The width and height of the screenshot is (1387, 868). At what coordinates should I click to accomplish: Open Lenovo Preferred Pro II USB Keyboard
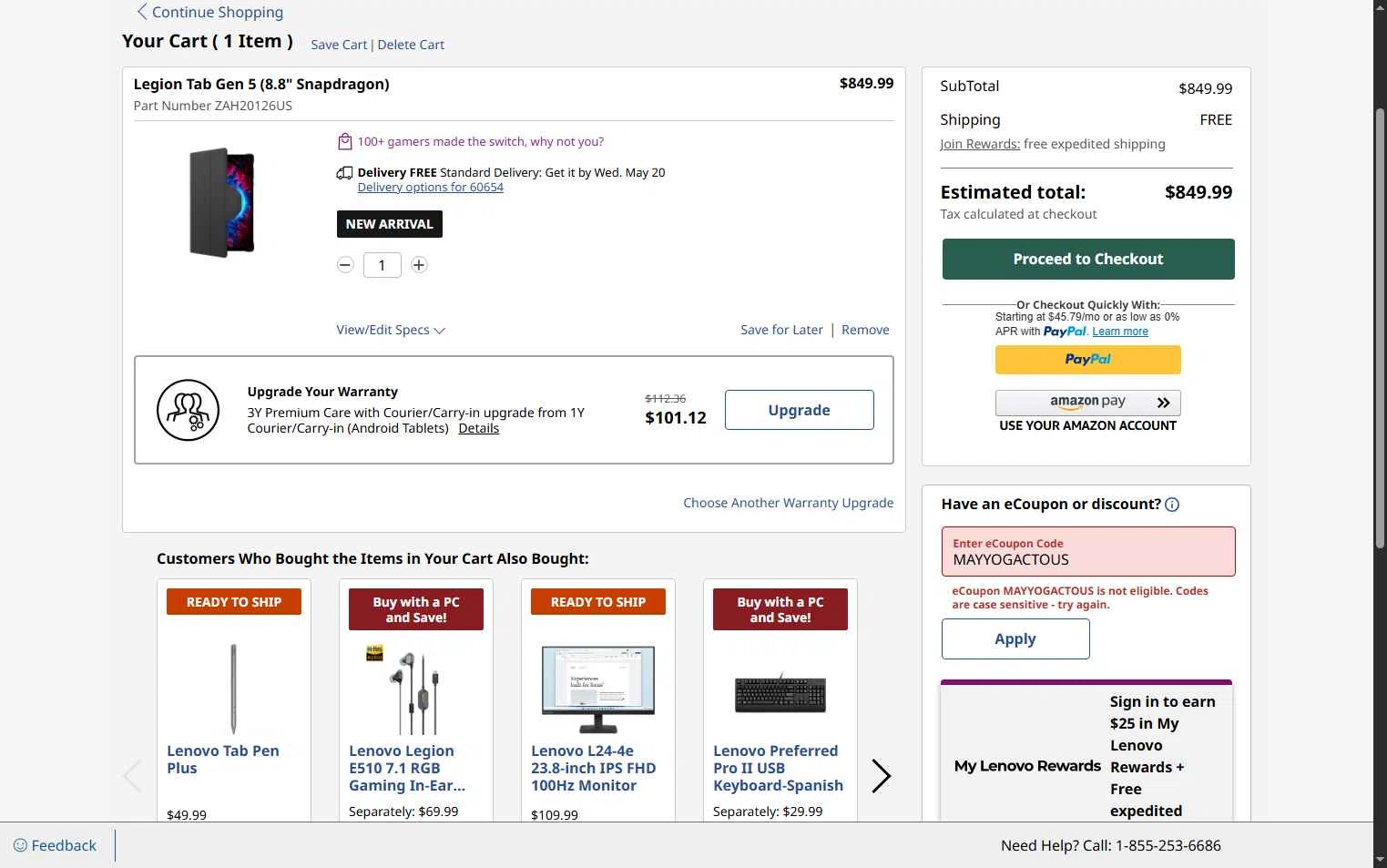[779, 768]
